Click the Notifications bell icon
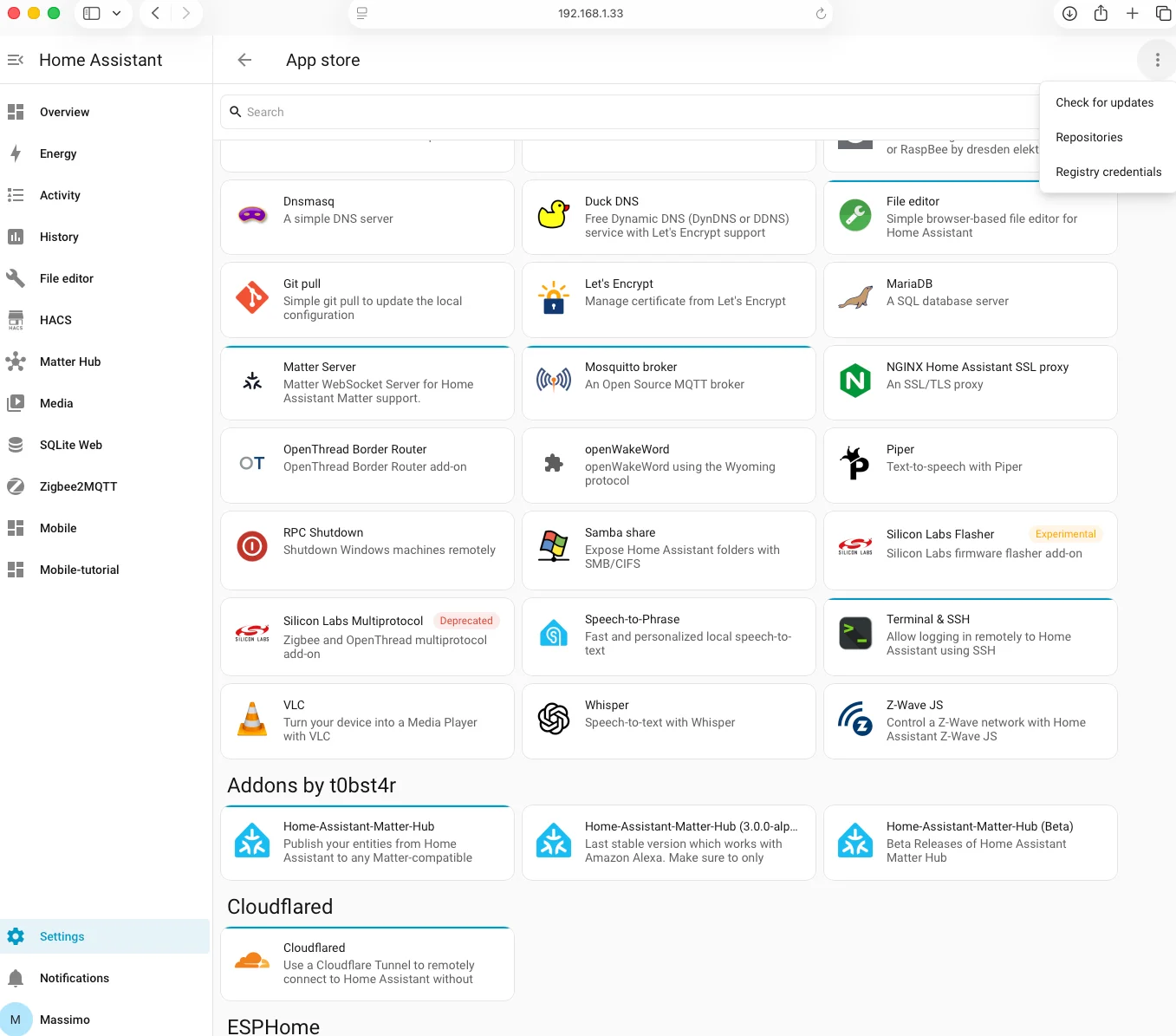Screen dimensions: 1176x1036 16,978
